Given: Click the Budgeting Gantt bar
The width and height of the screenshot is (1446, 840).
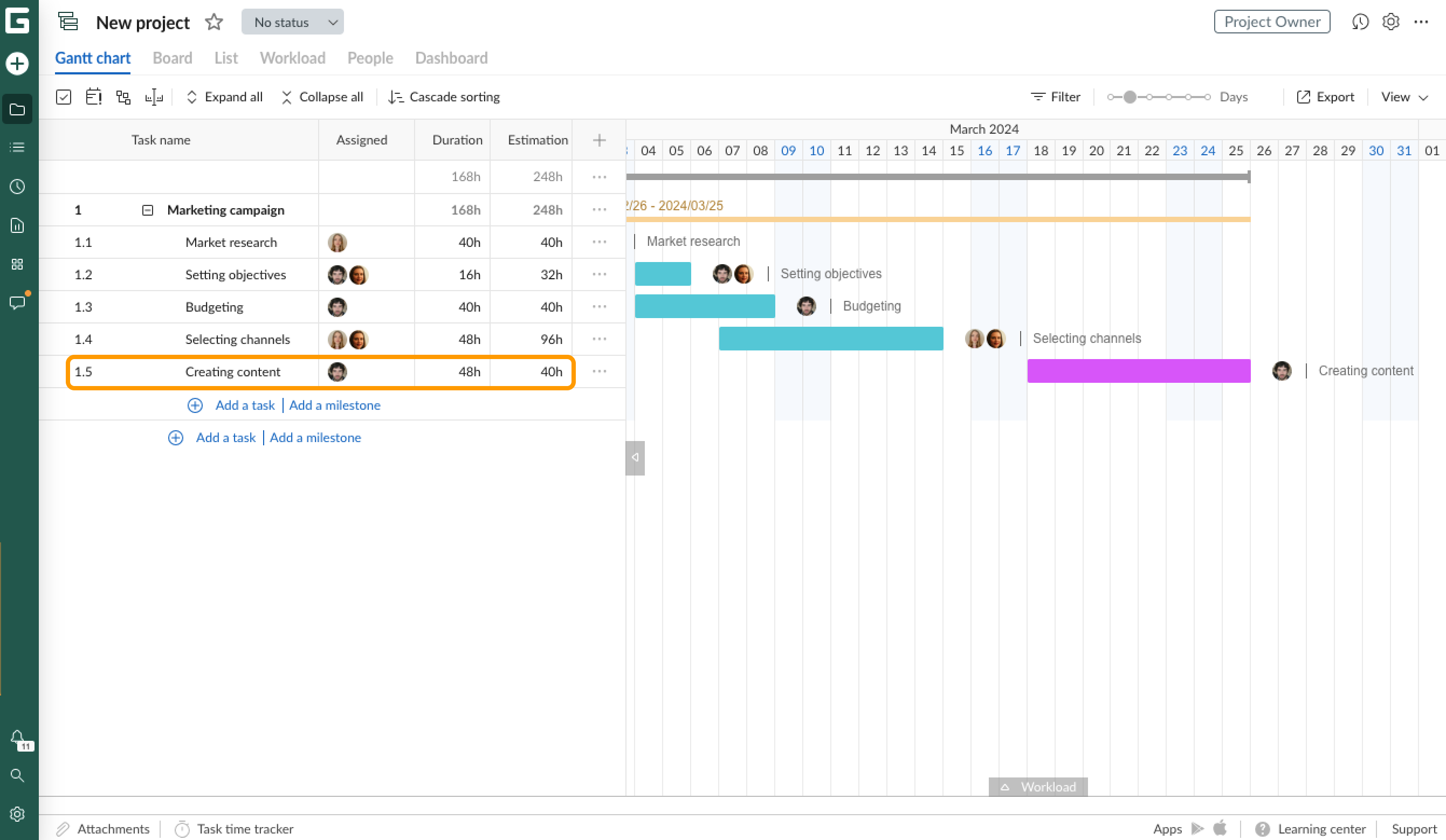Looking at the screenshot, I should tap(705, 306).
